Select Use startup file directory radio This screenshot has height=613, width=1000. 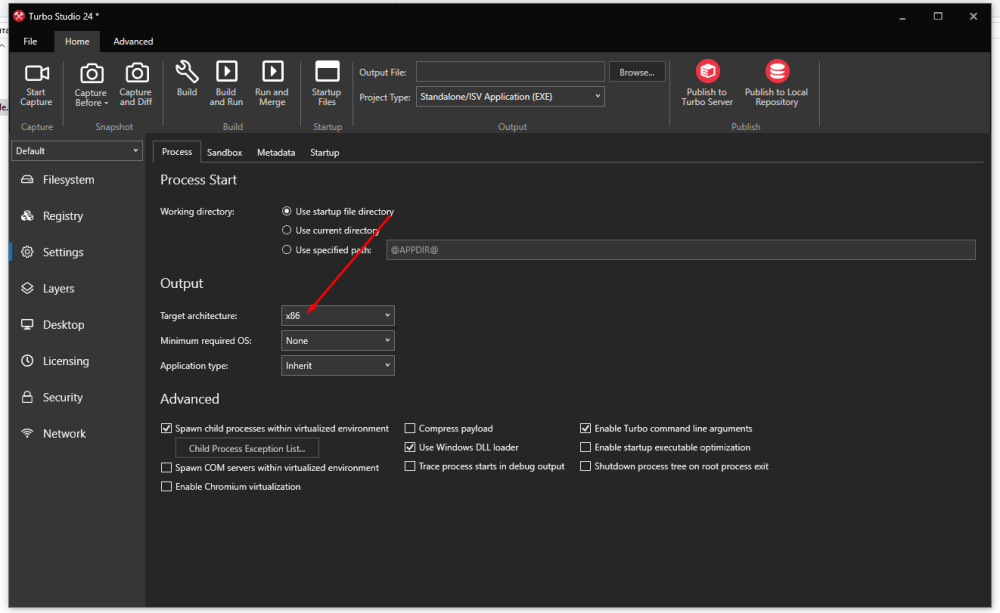point(287,211)
